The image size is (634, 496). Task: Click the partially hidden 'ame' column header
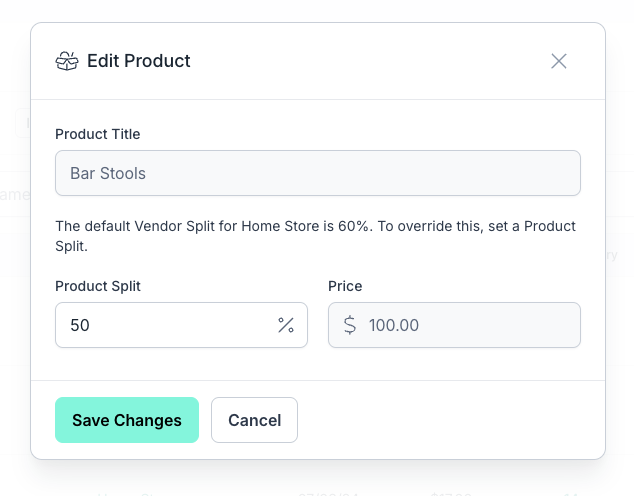pyautogui.click(x=15, y=195)
